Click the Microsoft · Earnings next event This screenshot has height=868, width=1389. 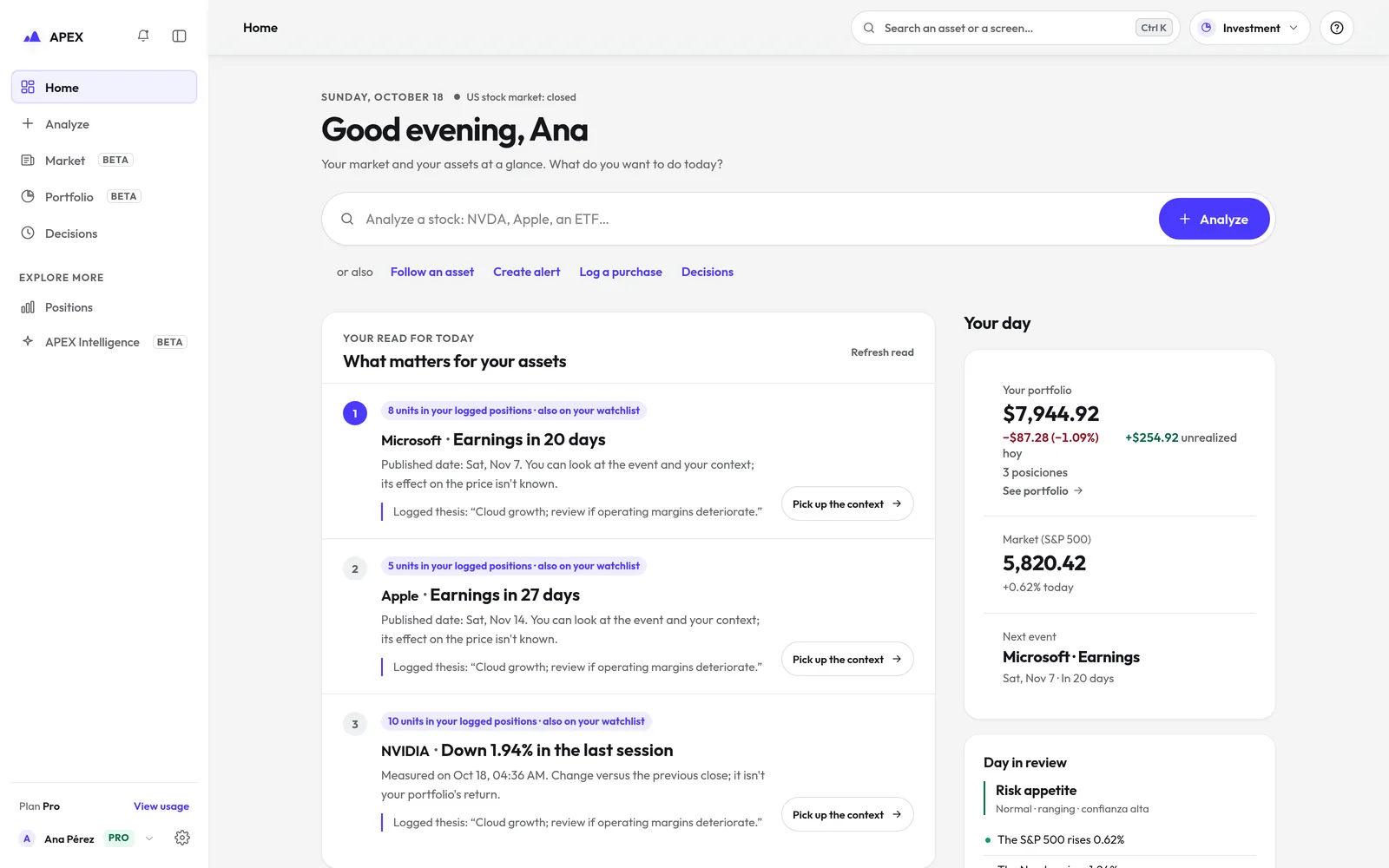click(x=1071, y=657)
